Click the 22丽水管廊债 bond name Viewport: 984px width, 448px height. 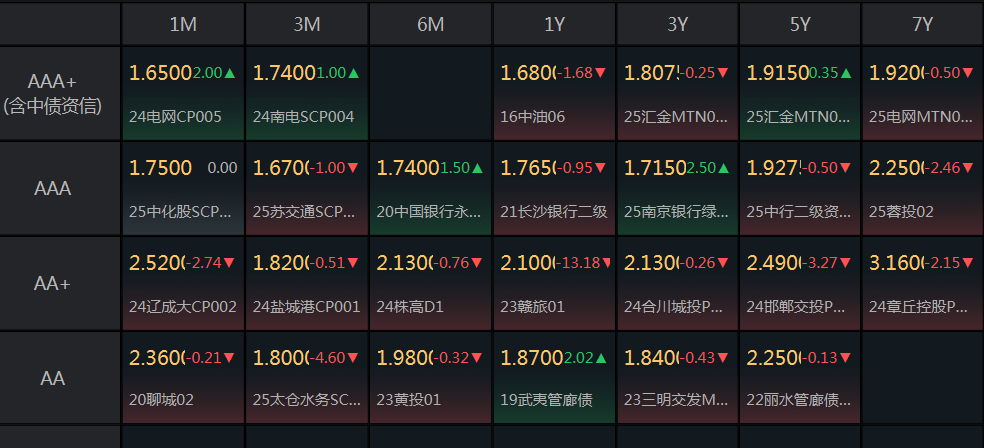coord(798,400)
